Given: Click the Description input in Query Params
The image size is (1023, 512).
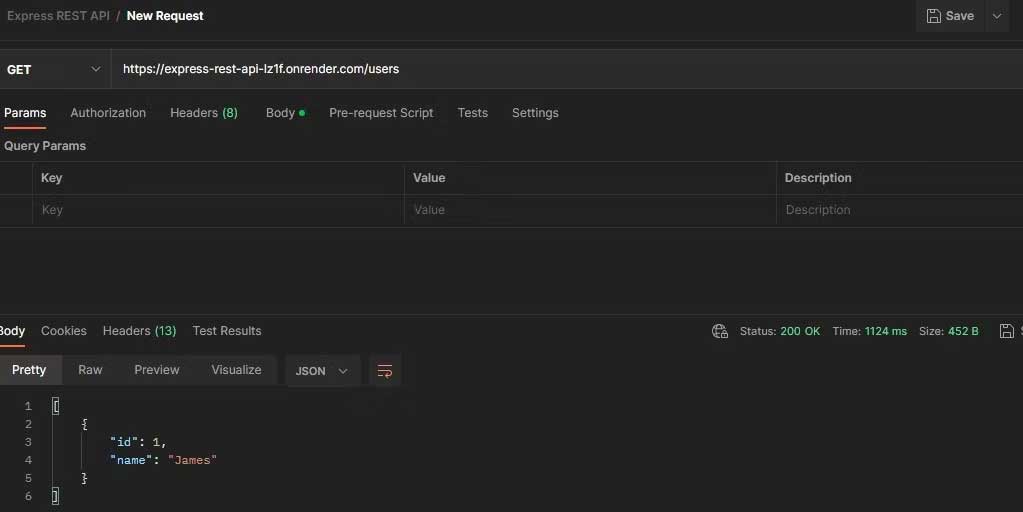Looking at the screenshot, I should pos(900,210).
